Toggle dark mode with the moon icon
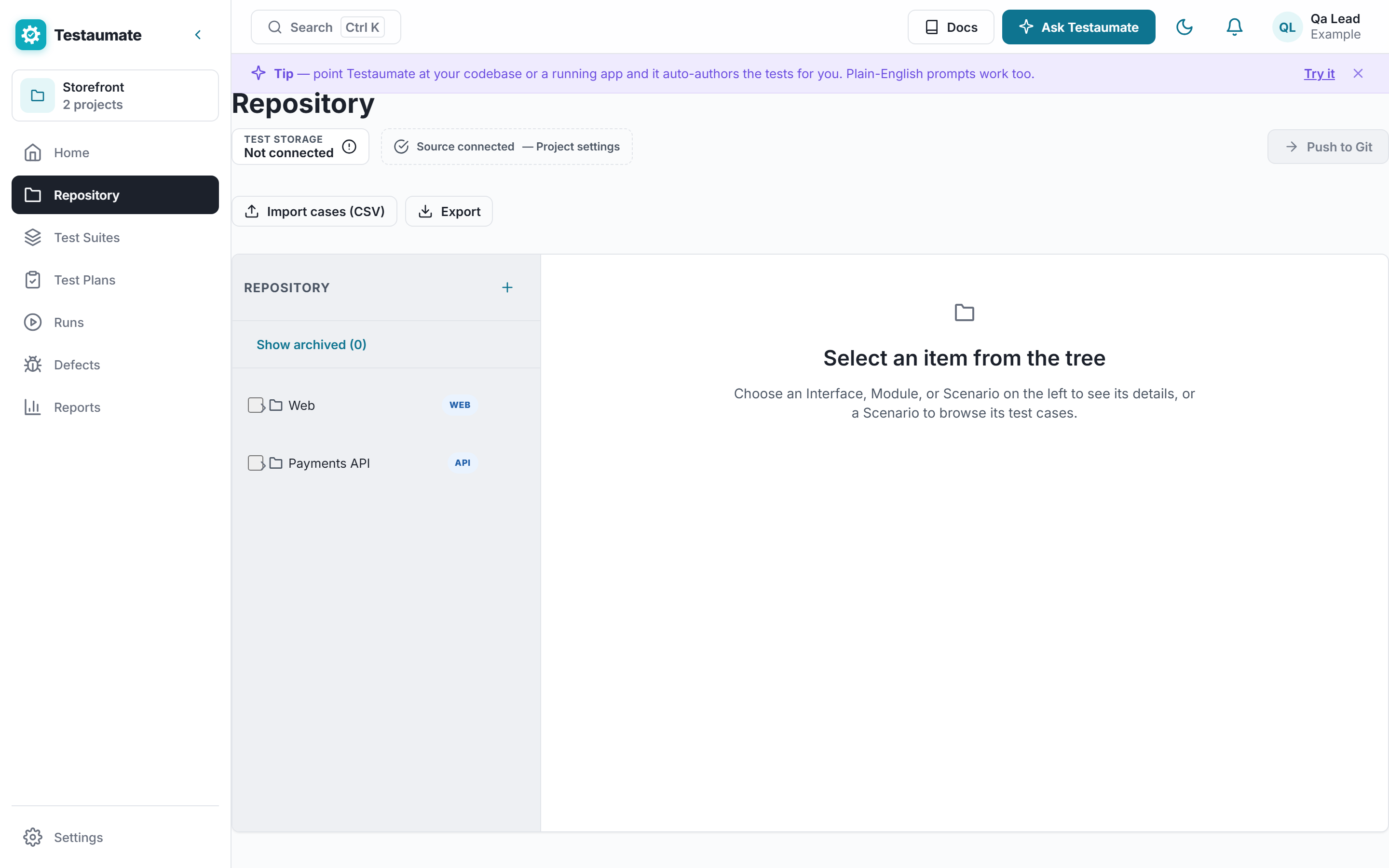 (x=1184, y=27)
